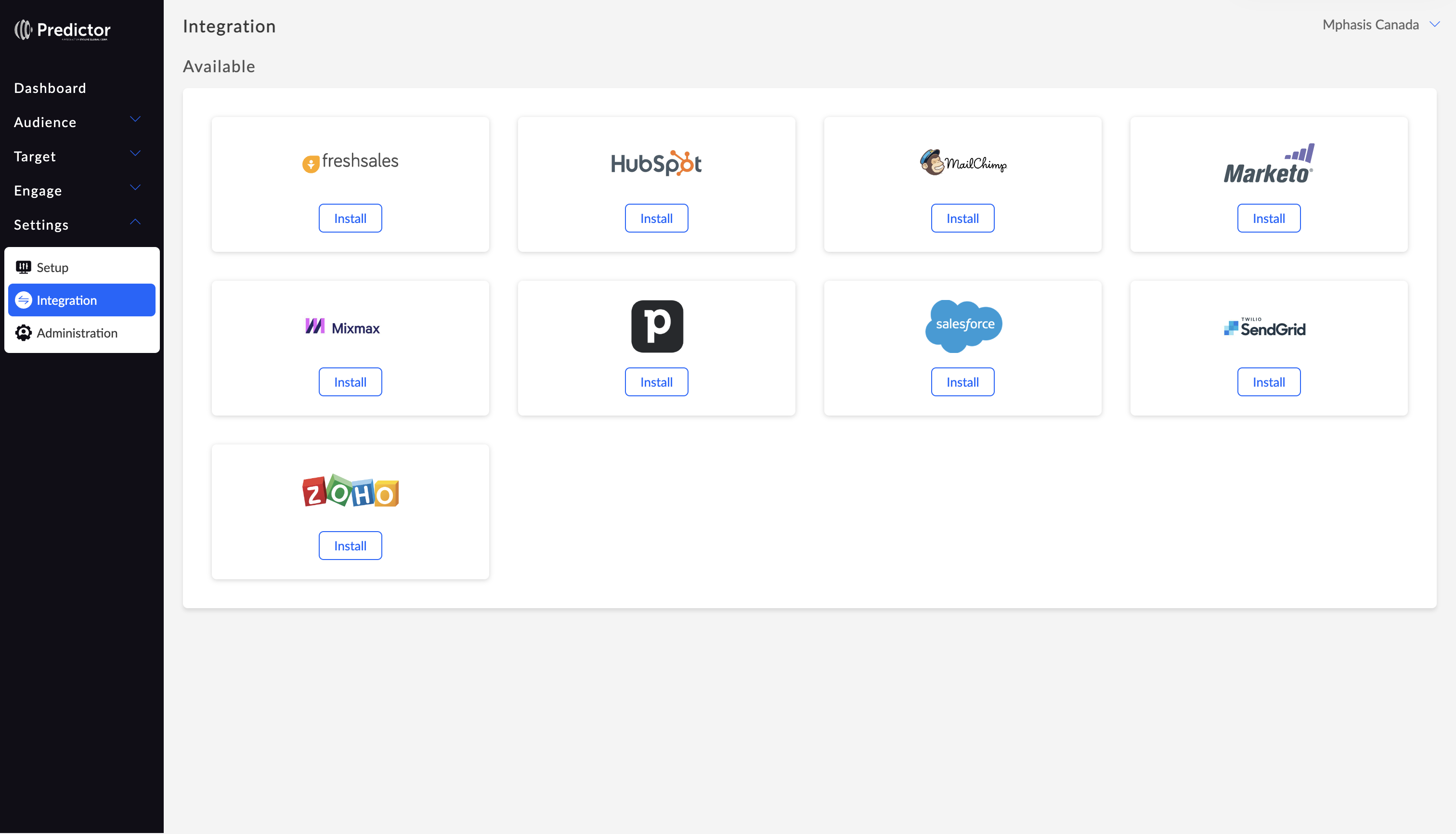Viewport: 1456px width, 834px height.
Task: Expand the Engage menu chevron
Action: point(135,188)
